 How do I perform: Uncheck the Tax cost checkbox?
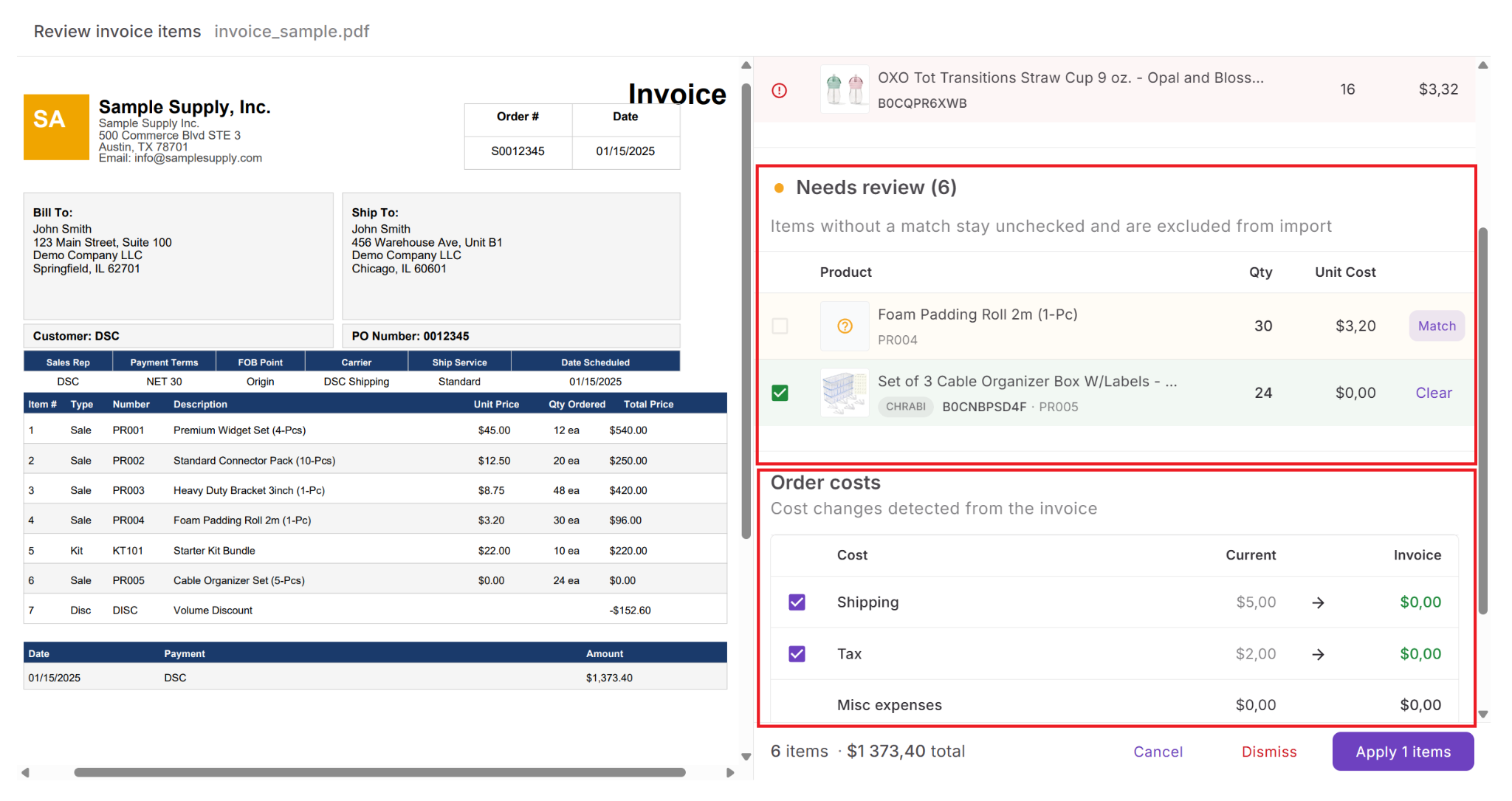tap(797, 654)
